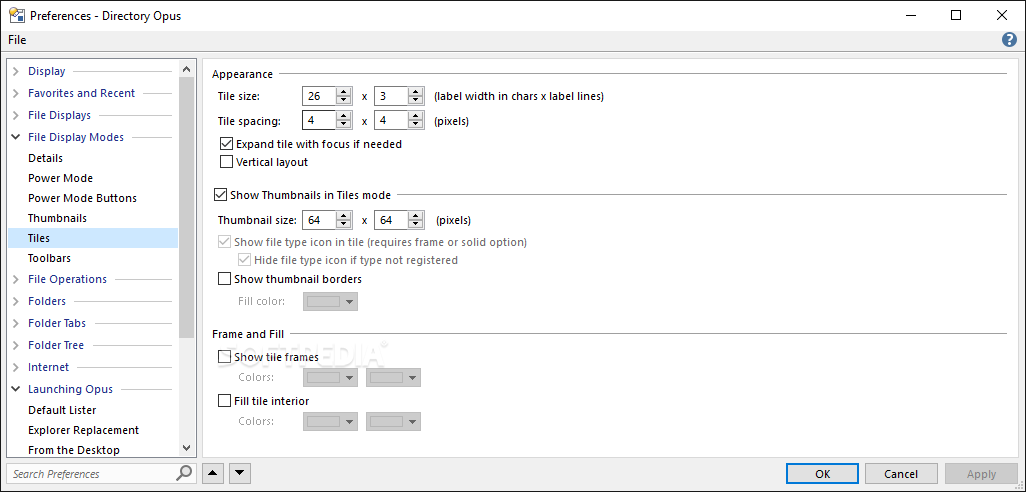The image size is (1026, 492).
Task: Click the second Tile spacing field
Action: [x=391, y=120]
